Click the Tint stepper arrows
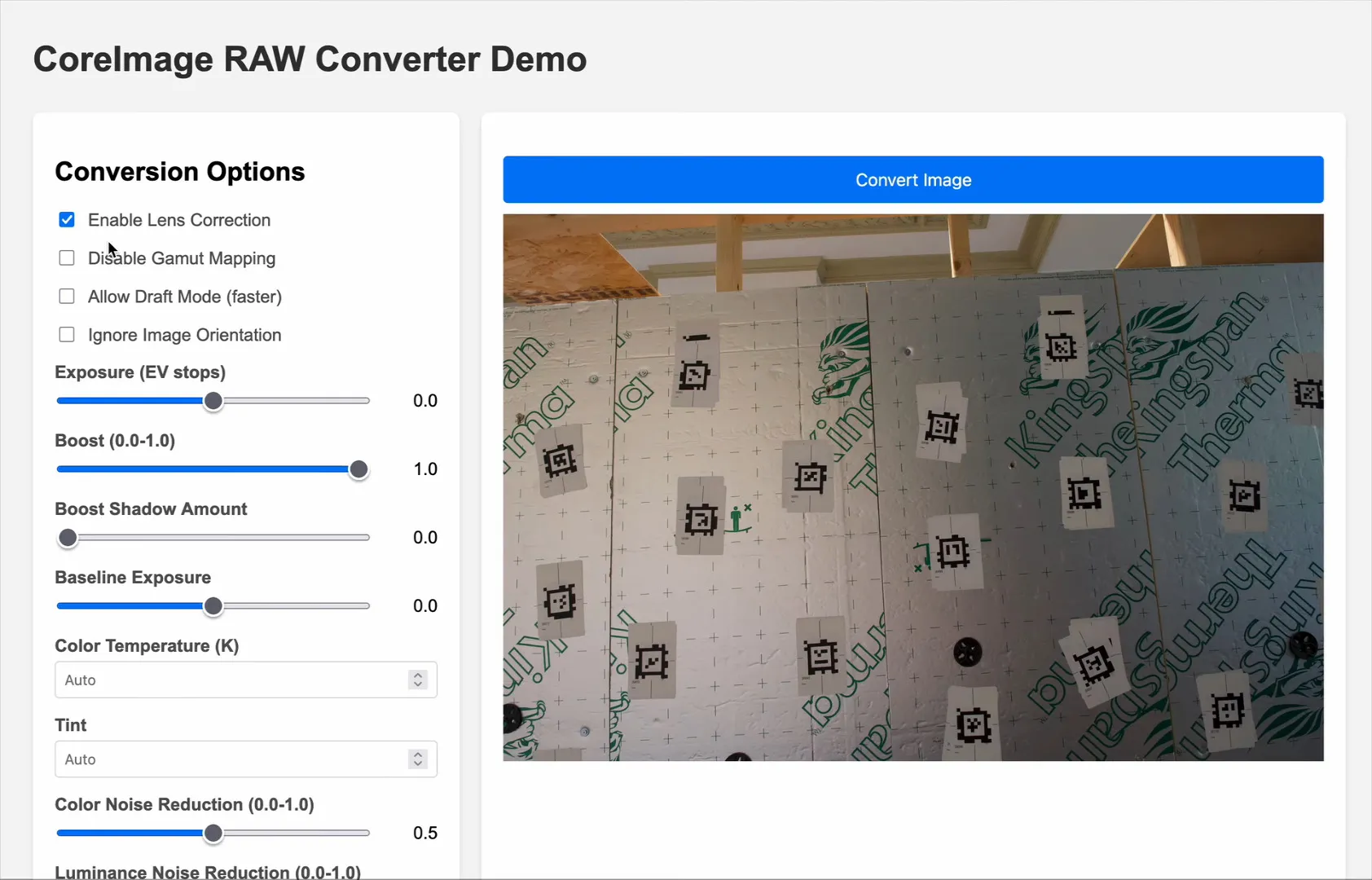 tap(418, 759)
